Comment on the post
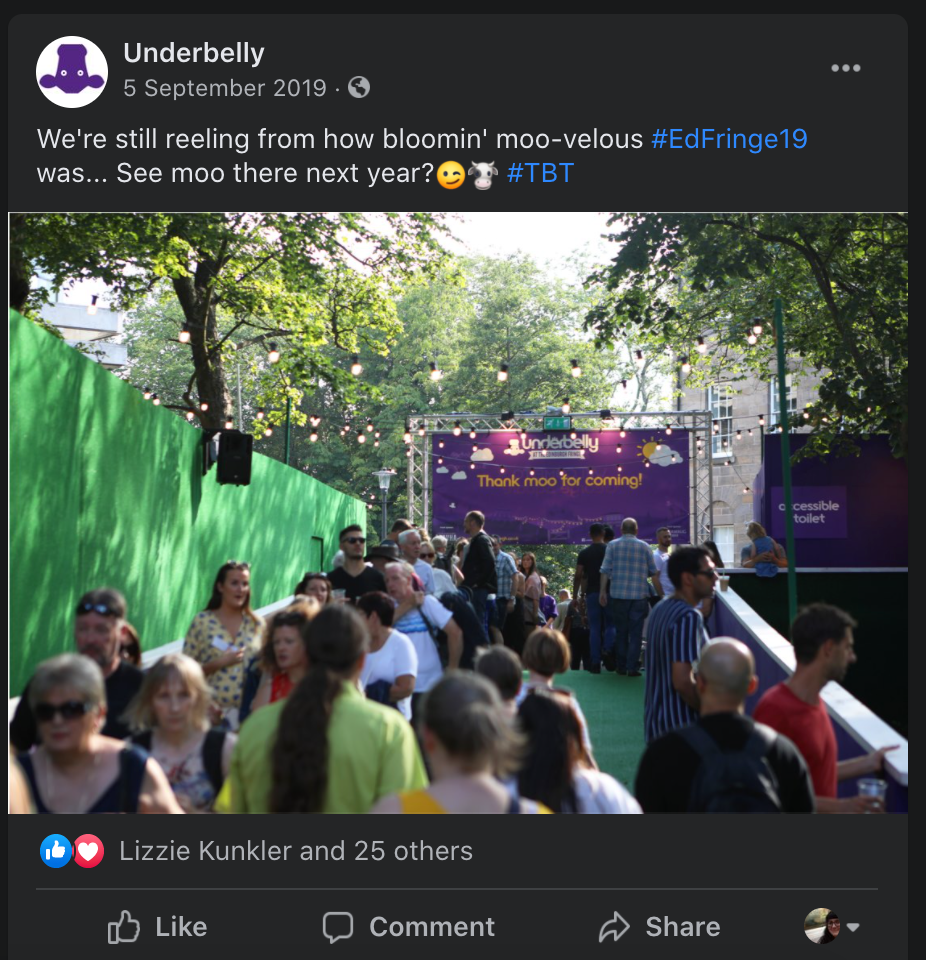The height and width of the screenshot is (960, 926). click(x=408, y=927)
